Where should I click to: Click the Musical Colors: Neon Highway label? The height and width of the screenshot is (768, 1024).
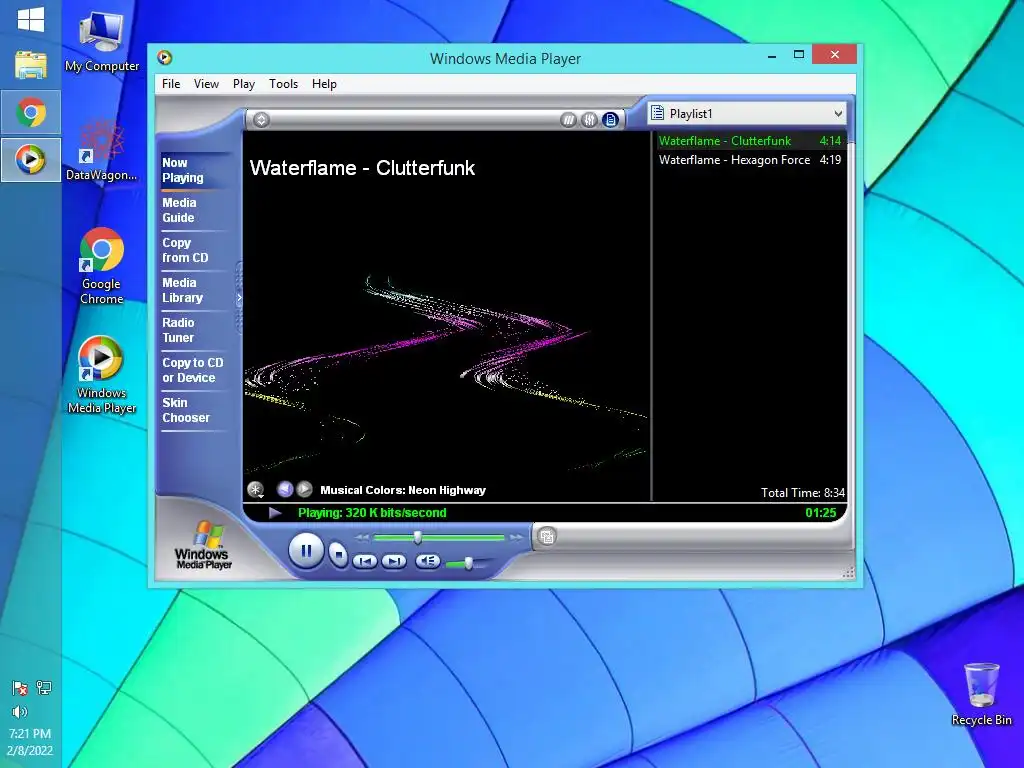(x=403, y=490)
